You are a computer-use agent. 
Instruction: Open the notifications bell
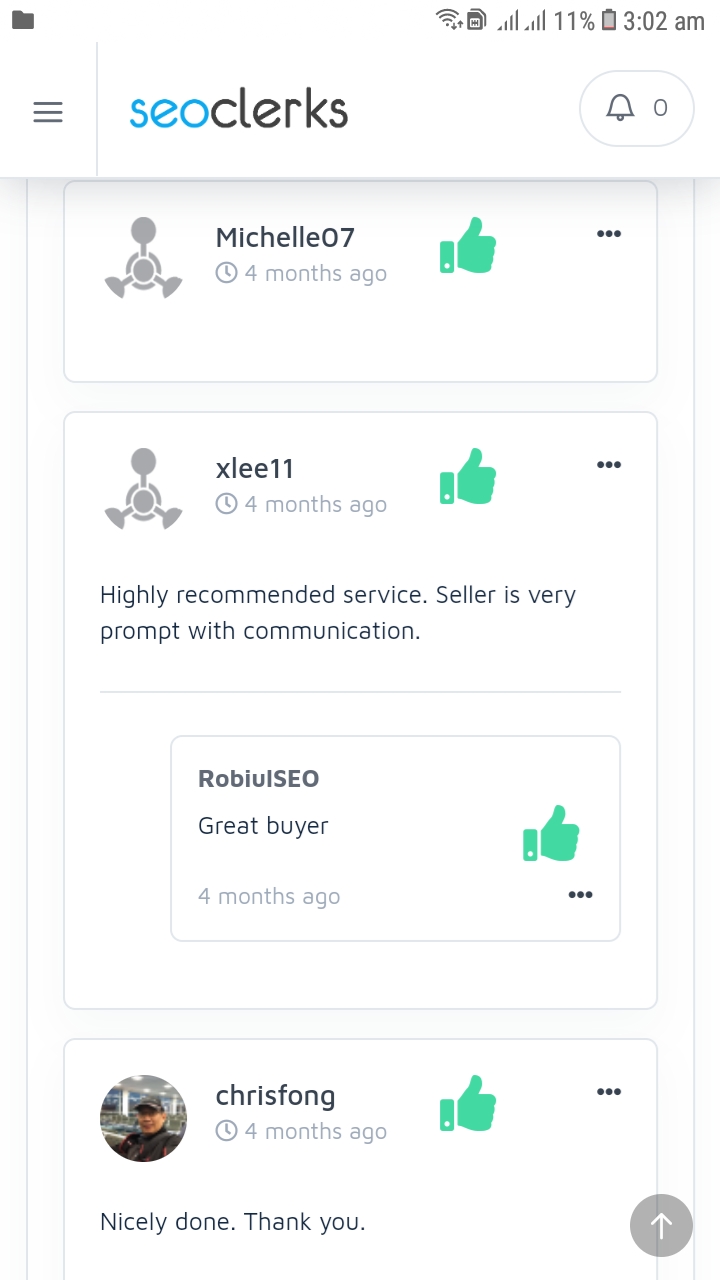[x=636, y=108]
